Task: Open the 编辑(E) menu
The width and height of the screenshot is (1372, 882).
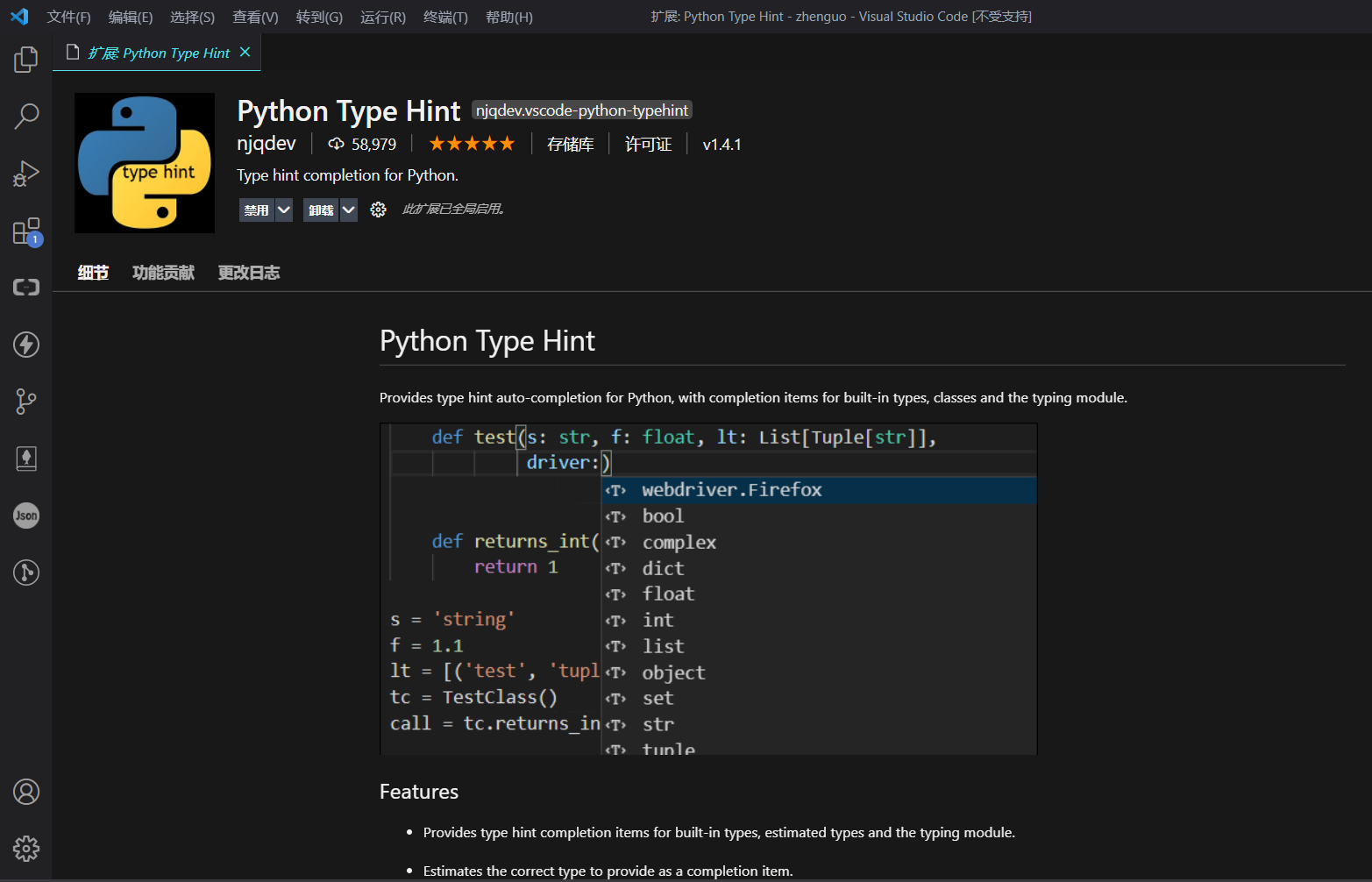Action: click(x=131, y=17)
